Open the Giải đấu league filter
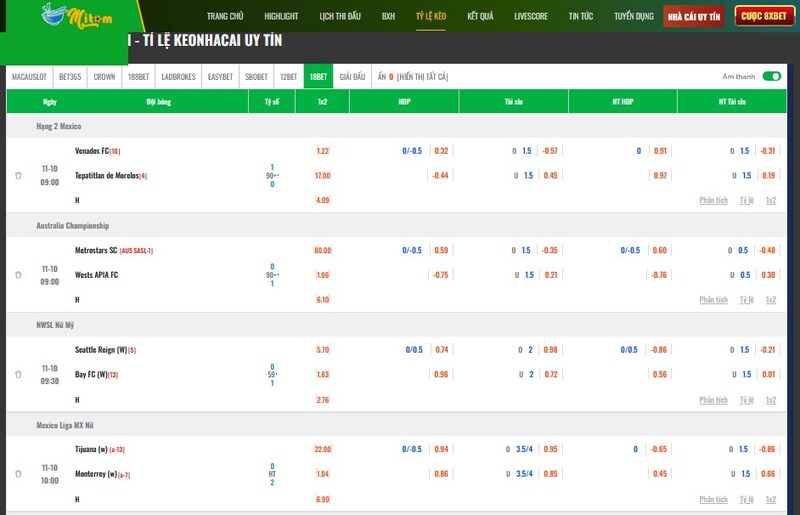Image resolution: width=800 pixels, height=515 pixels. [352, 76]
